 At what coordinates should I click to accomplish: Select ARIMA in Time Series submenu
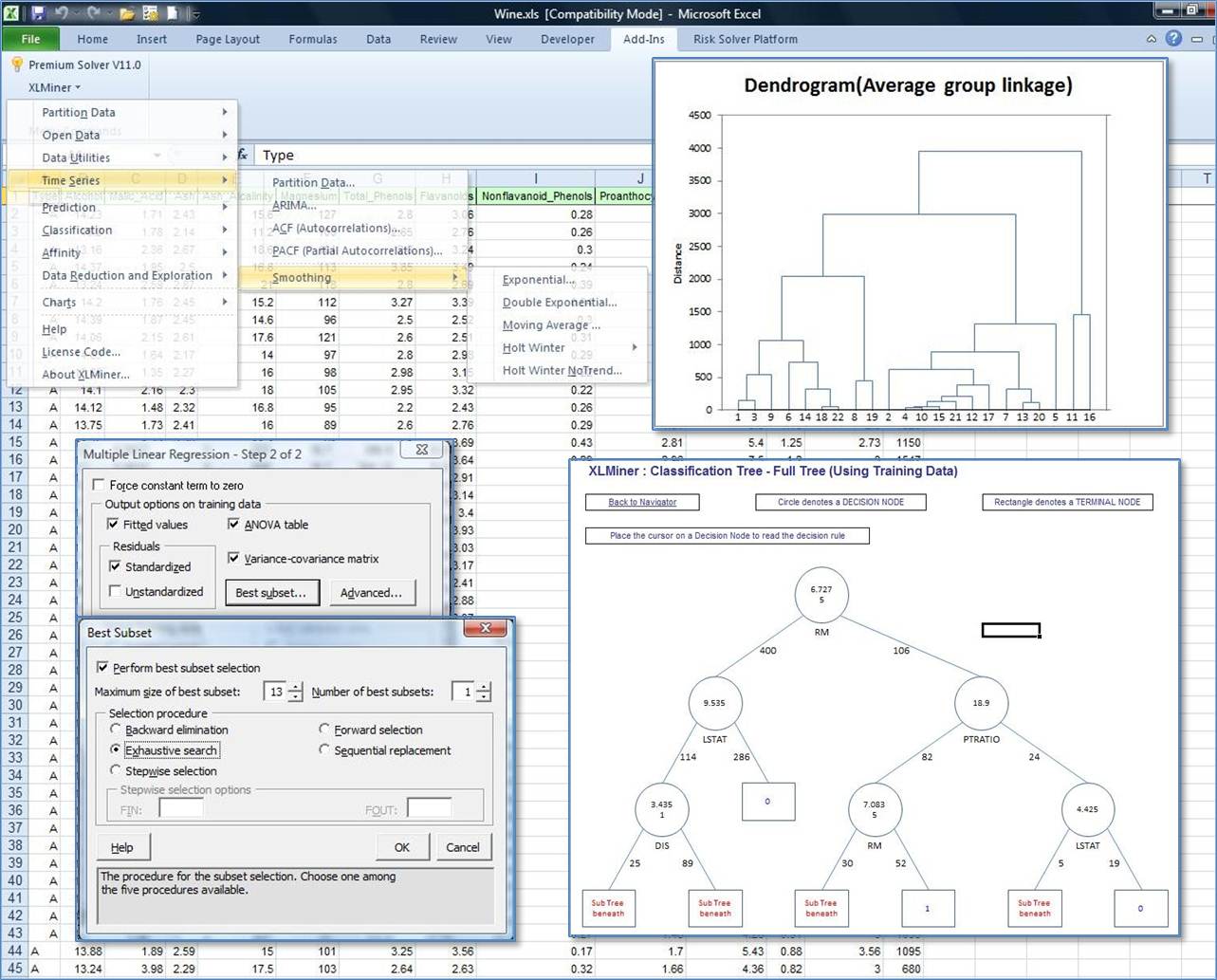click(352, 205)
